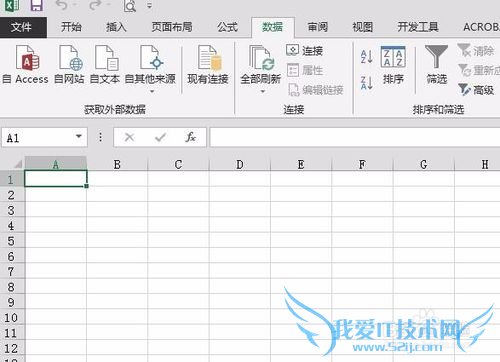
Task: Select row 8 header
Action: [12, 286]
